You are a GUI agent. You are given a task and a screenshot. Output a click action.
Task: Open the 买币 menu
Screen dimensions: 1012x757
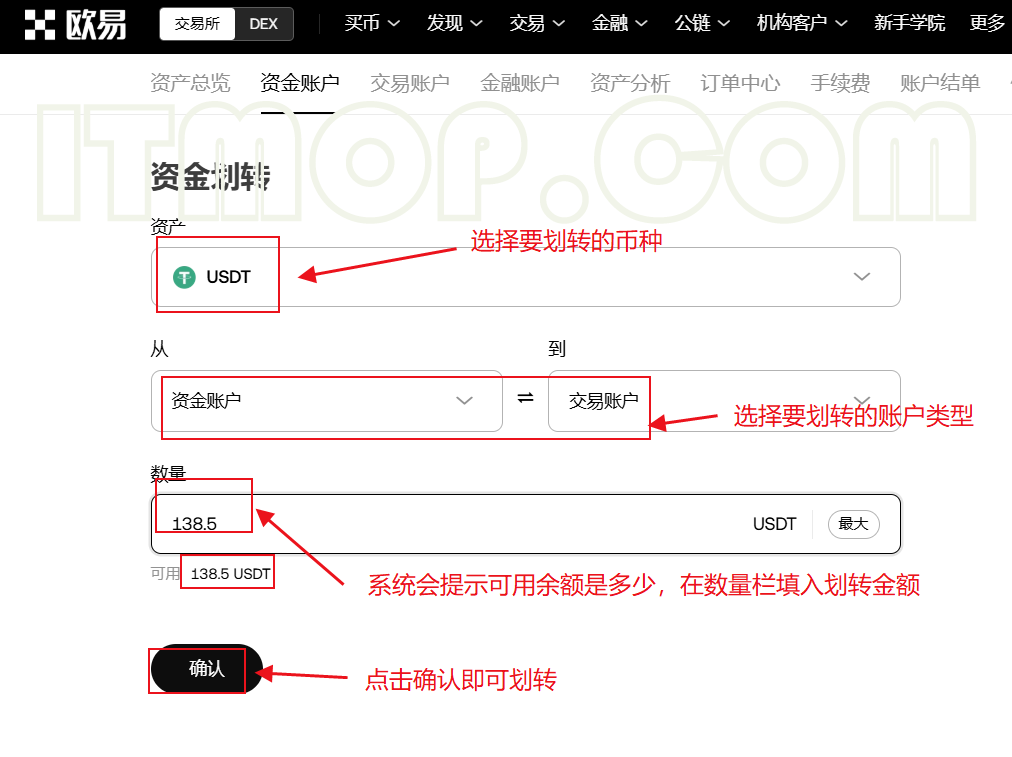[371, 23]
